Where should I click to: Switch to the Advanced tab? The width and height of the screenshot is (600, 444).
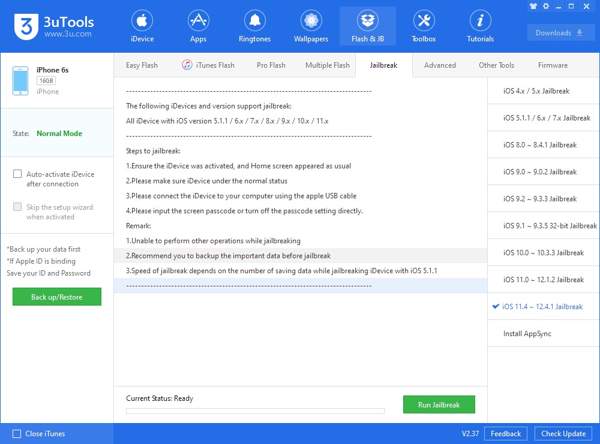point(440,65)
